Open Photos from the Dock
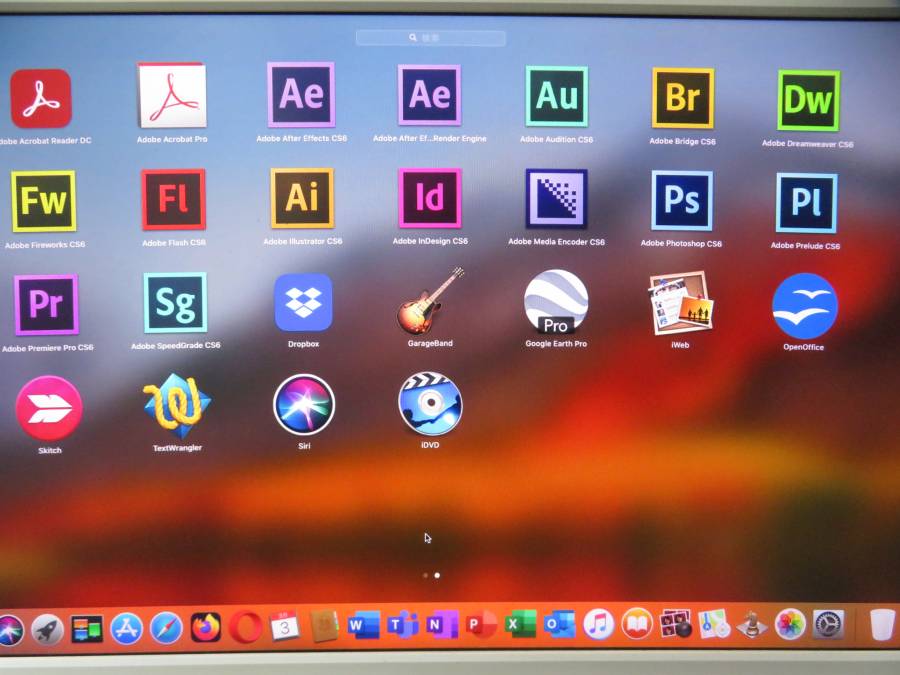900x675 pixels. [x=790, y=624]
